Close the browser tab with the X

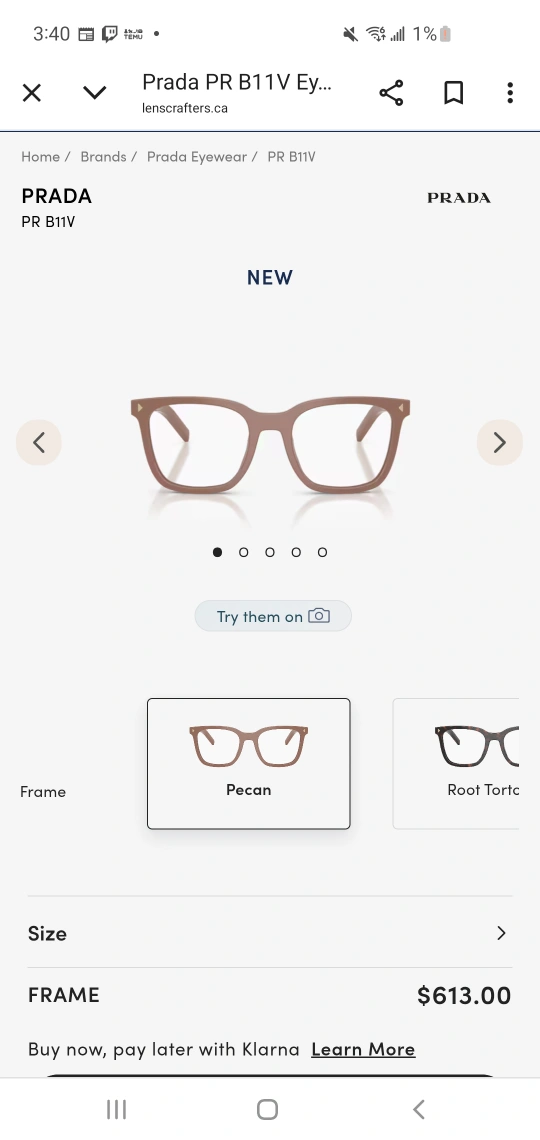click(x=32, y=93)
